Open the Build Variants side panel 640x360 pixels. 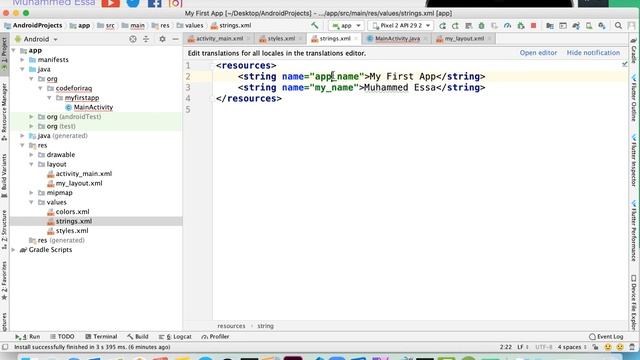pyautogui.click(x=4, y=176)
